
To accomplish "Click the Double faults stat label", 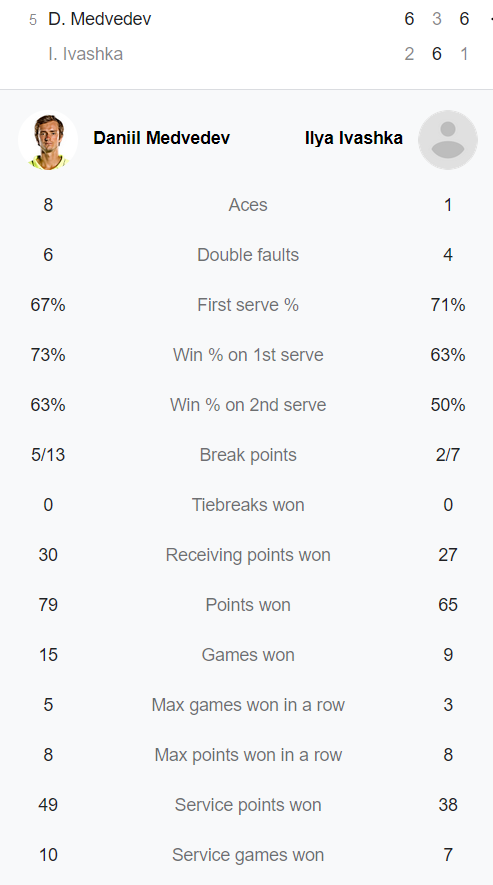I will click(x=248, y=255).
